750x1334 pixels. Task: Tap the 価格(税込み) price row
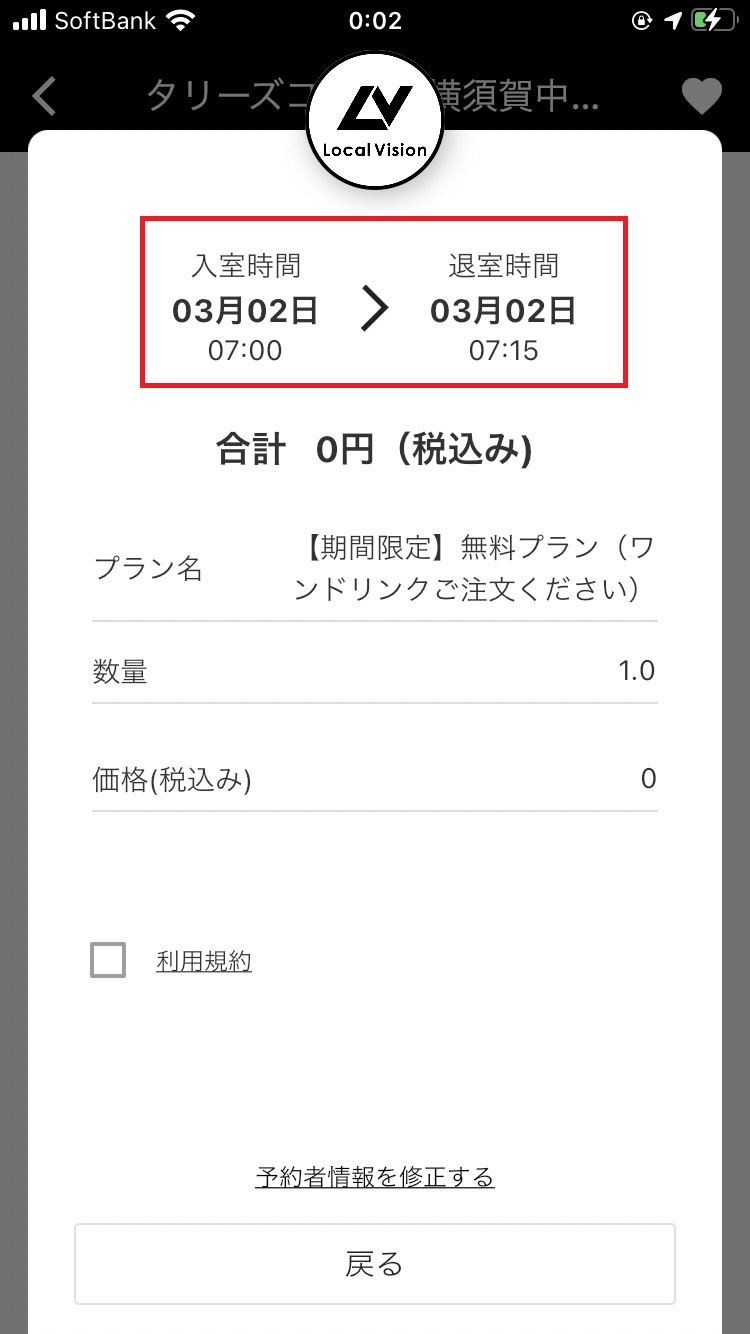(x=375, y=779)
